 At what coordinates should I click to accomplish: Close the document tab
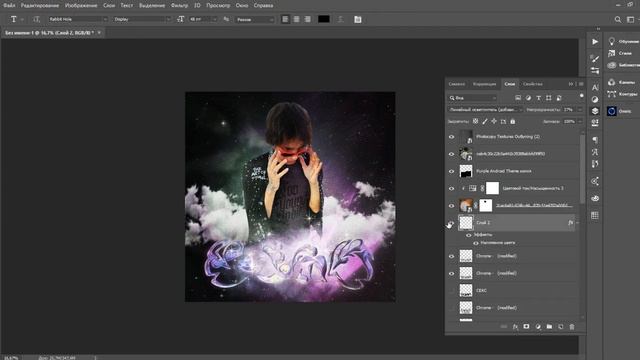[99, 33]
